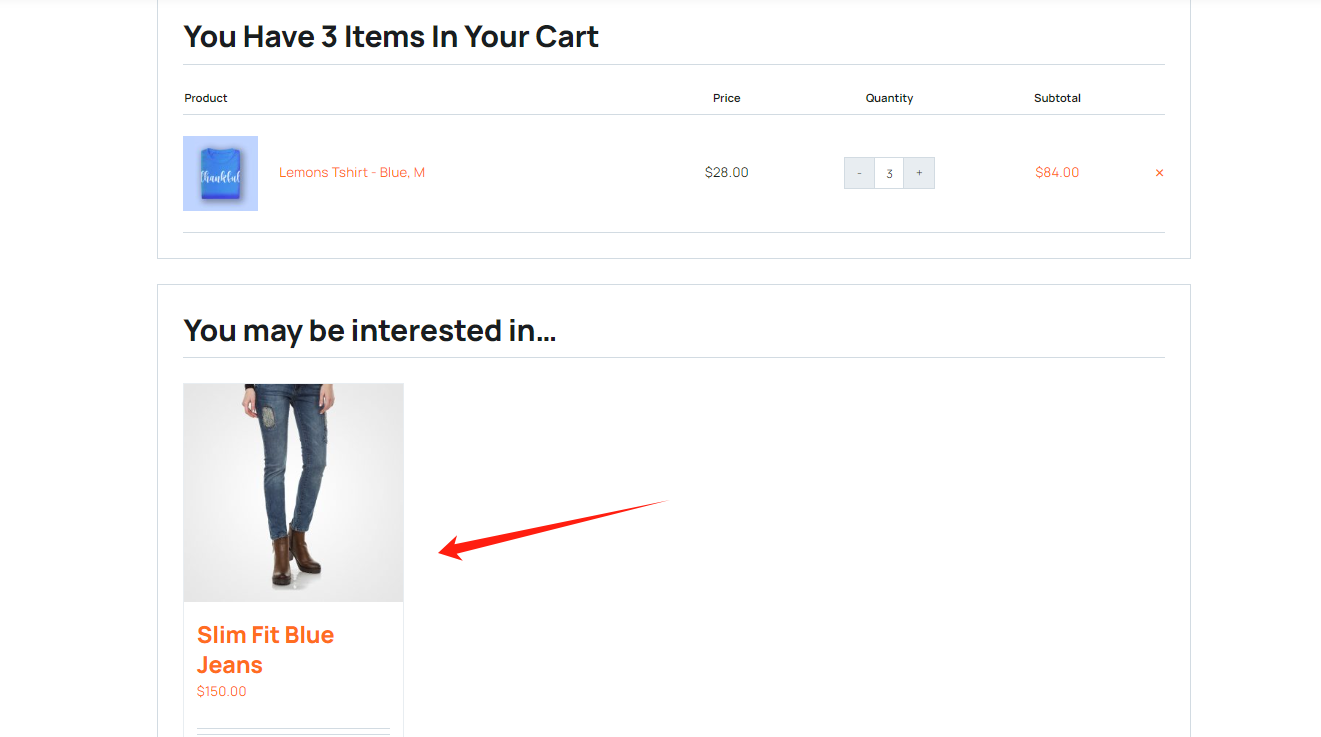Click the You may be interested in heading
This screenshot has width=1321, height=737.
[369, 330]
